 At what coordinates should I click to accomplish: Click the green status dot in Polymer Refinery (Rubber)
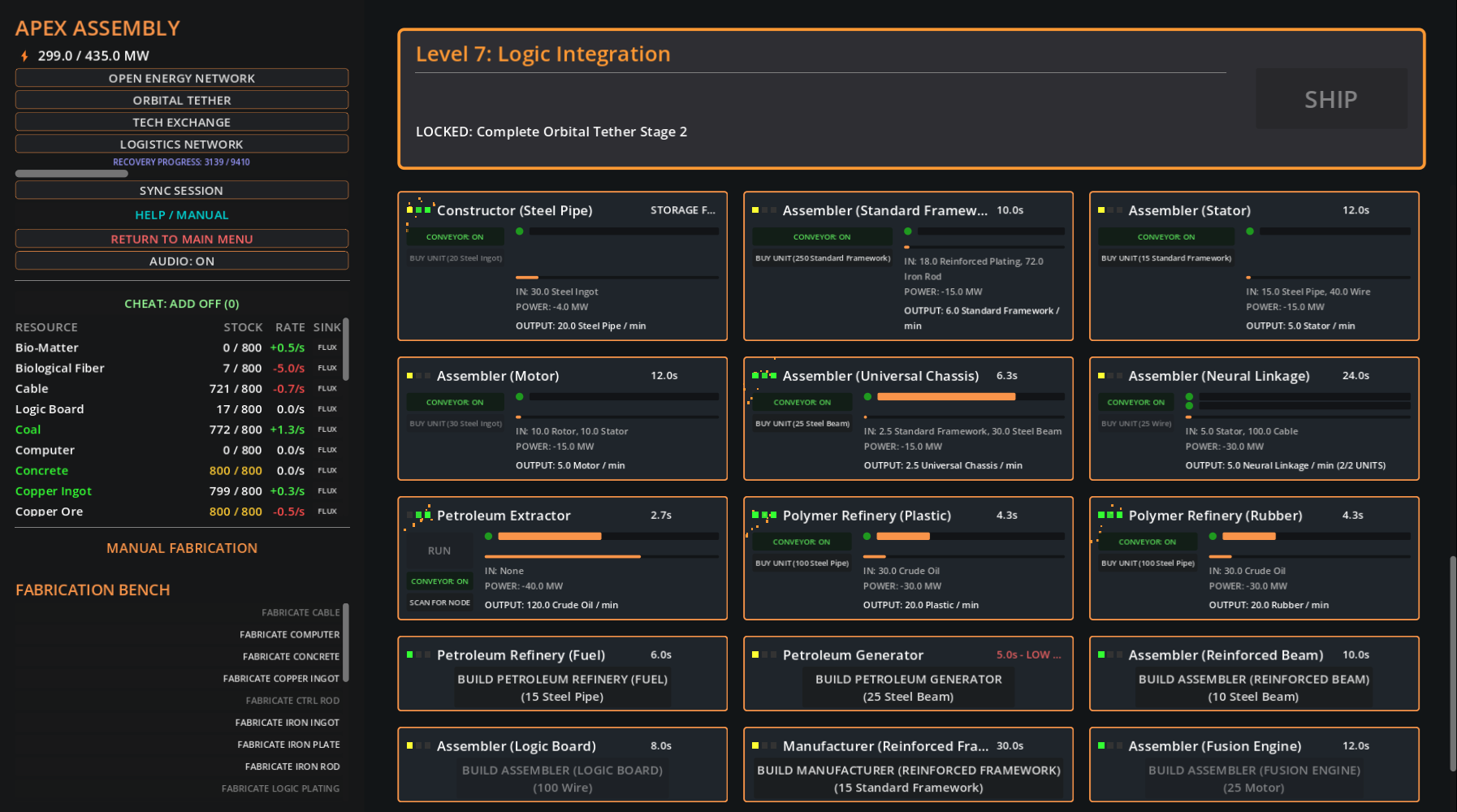point(1213,537)
